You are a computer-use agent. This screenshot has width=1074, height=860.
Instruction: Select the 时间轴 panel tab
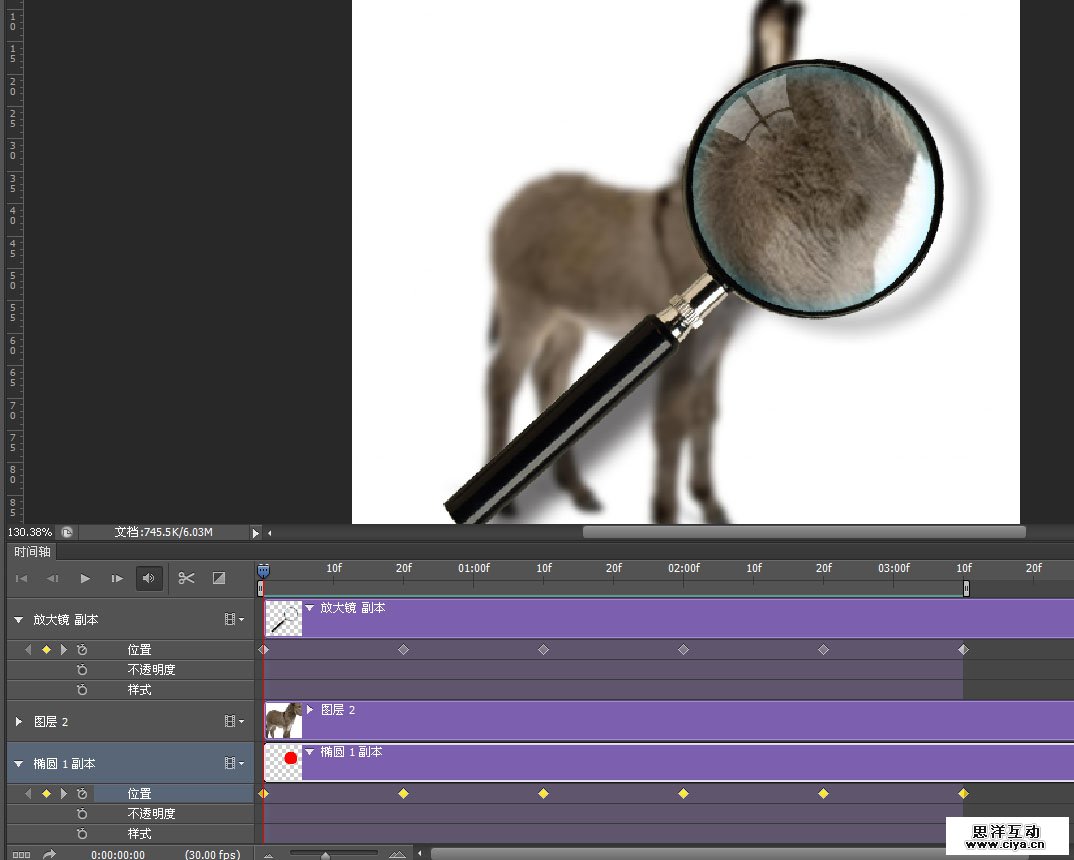[x=32, y=552]
